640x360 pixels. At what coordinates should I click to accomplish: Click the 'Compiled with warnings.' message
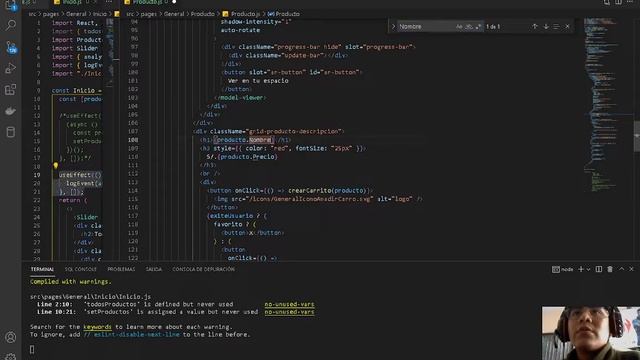[x=71, y=282]
